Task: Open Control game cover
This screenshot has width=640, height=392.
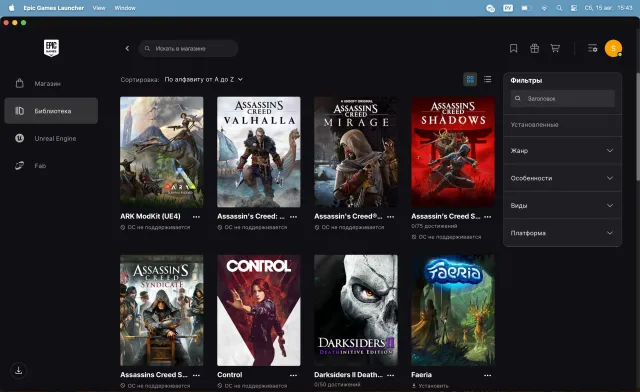Action: point(259,310)
